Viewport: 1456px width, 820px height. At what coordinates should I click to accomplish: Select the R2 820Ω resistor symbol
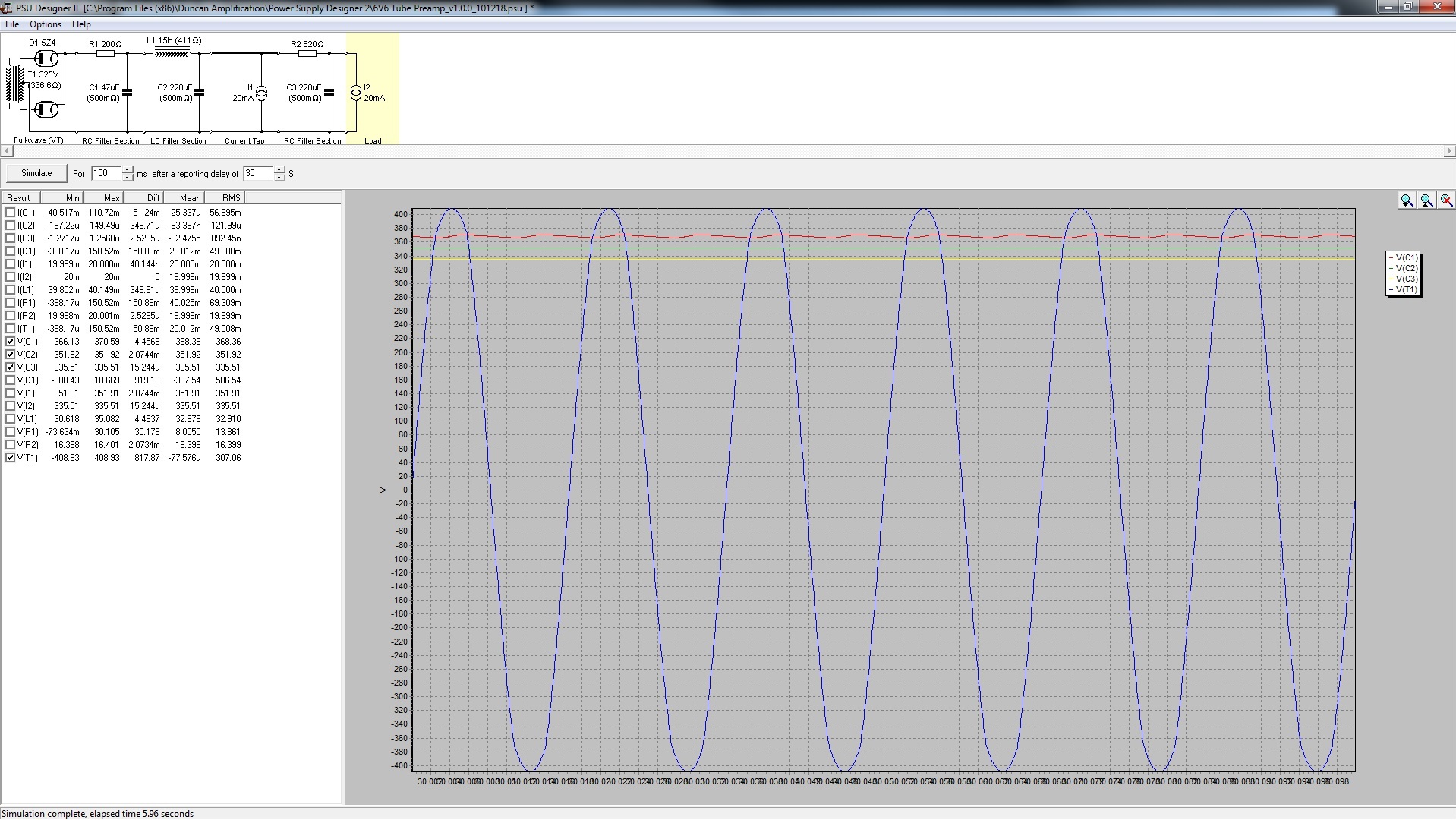307,53
